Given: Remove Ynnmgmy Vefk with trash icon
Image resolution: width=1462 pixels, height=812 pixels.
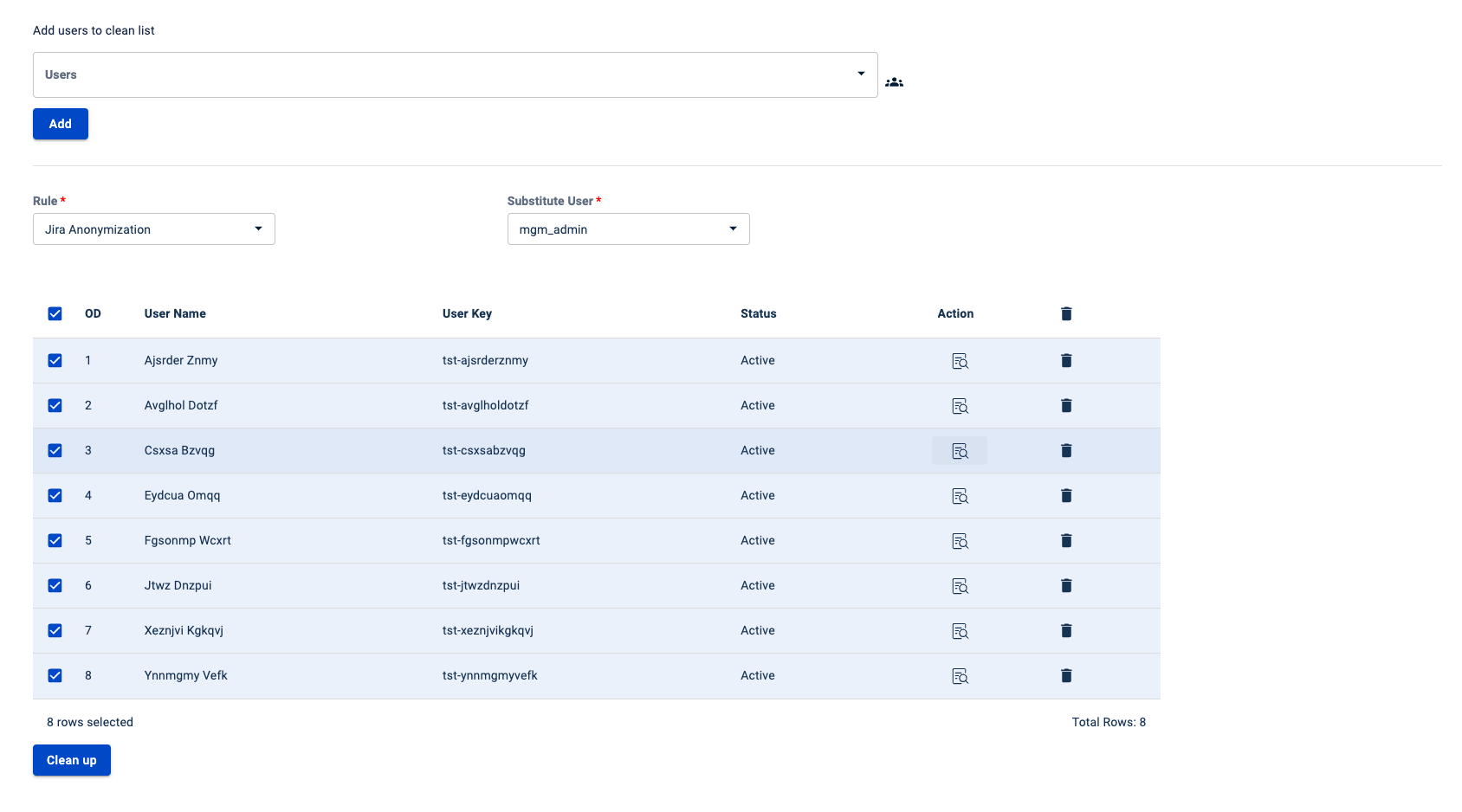Looking at the screenshot, I should [1066, 676].
